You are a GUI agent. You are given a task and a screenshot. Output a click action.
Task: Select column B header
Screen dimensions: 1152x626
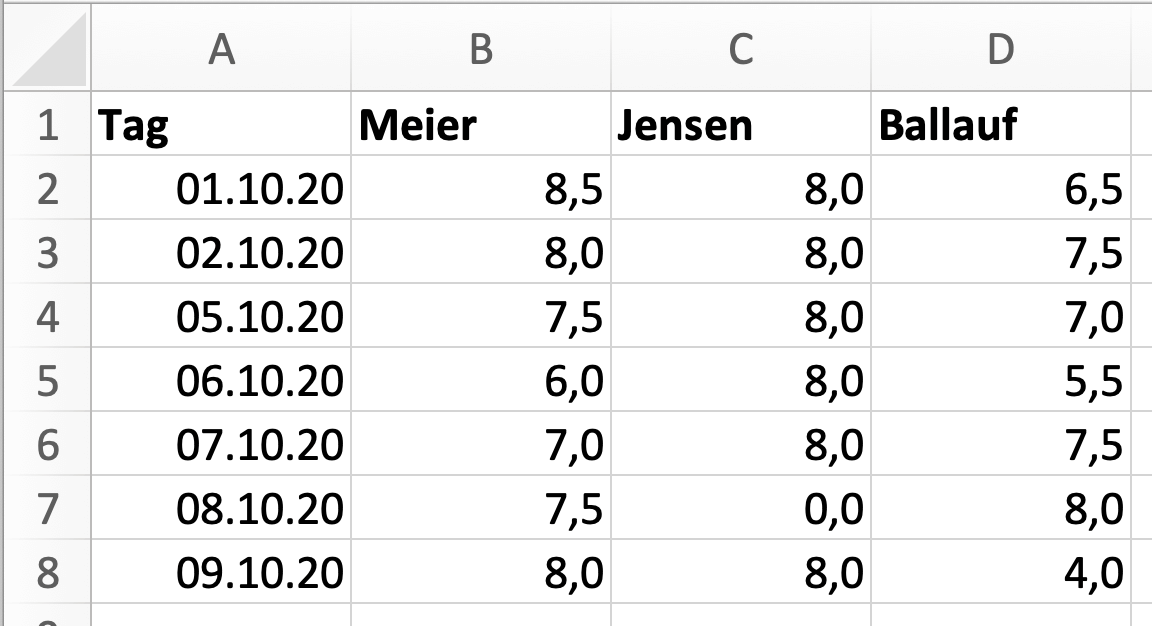[481, 49]
